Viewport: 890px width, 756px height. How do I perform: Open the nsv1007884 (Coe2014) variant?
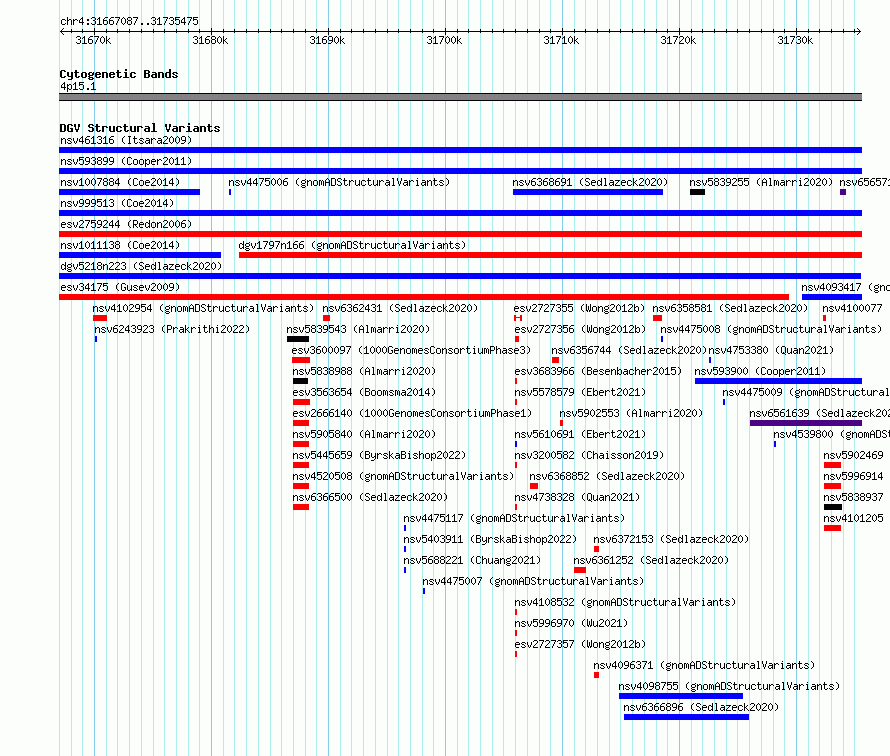120,182
